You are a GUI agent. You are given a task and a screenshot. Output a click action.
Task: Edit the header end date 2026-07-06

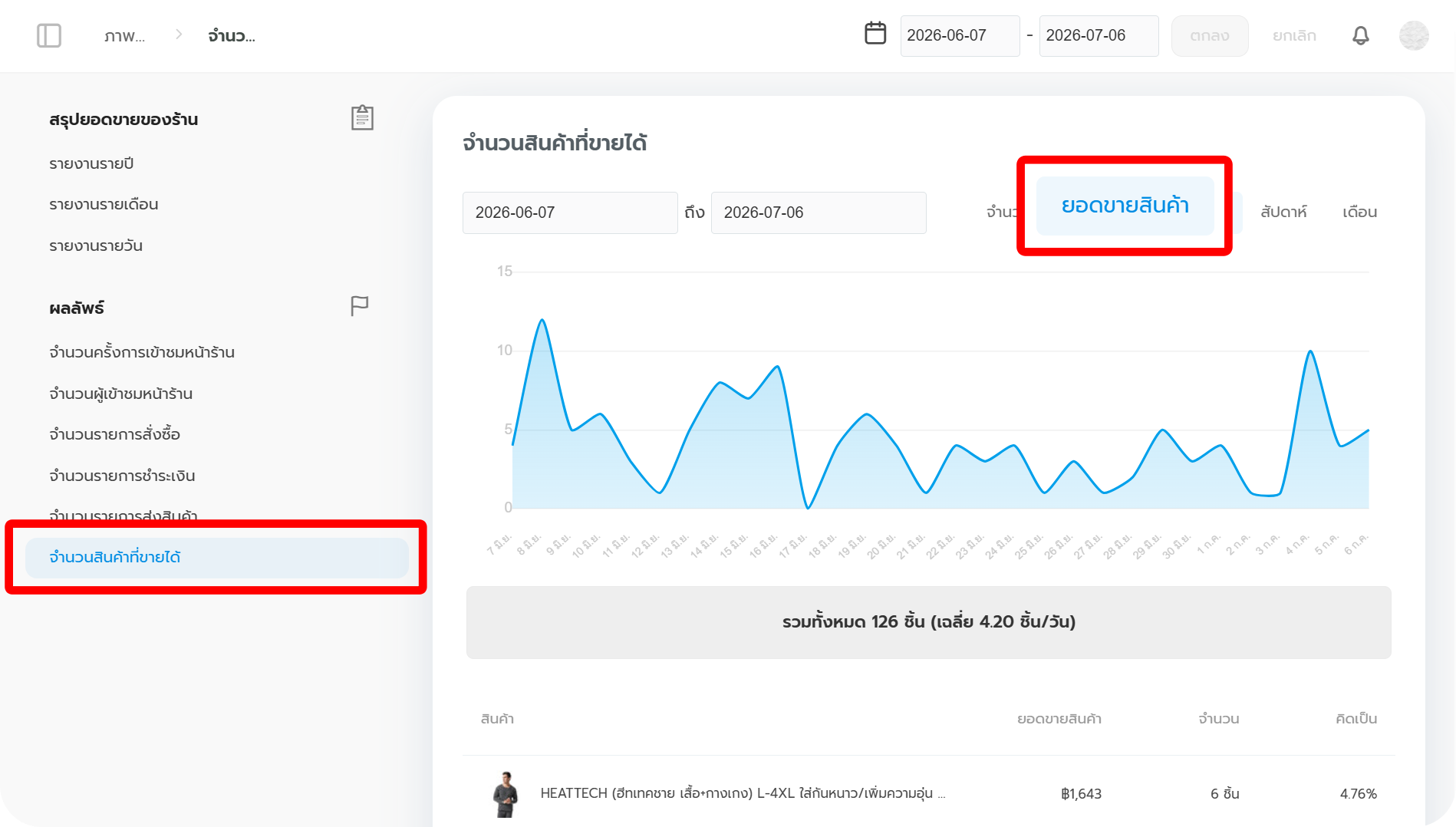click(x=1099, y=35)
